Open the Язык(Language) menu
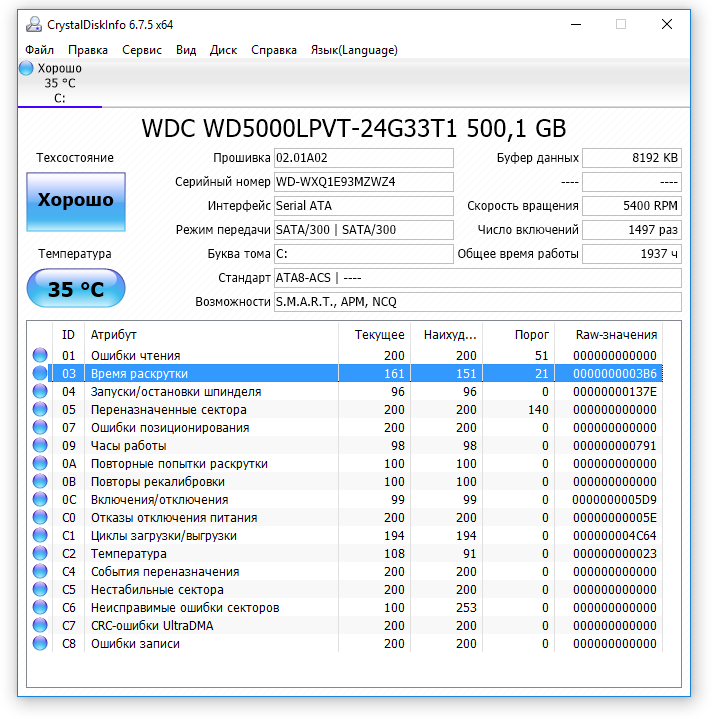This screenshot has width=712, height=719. 354,50
